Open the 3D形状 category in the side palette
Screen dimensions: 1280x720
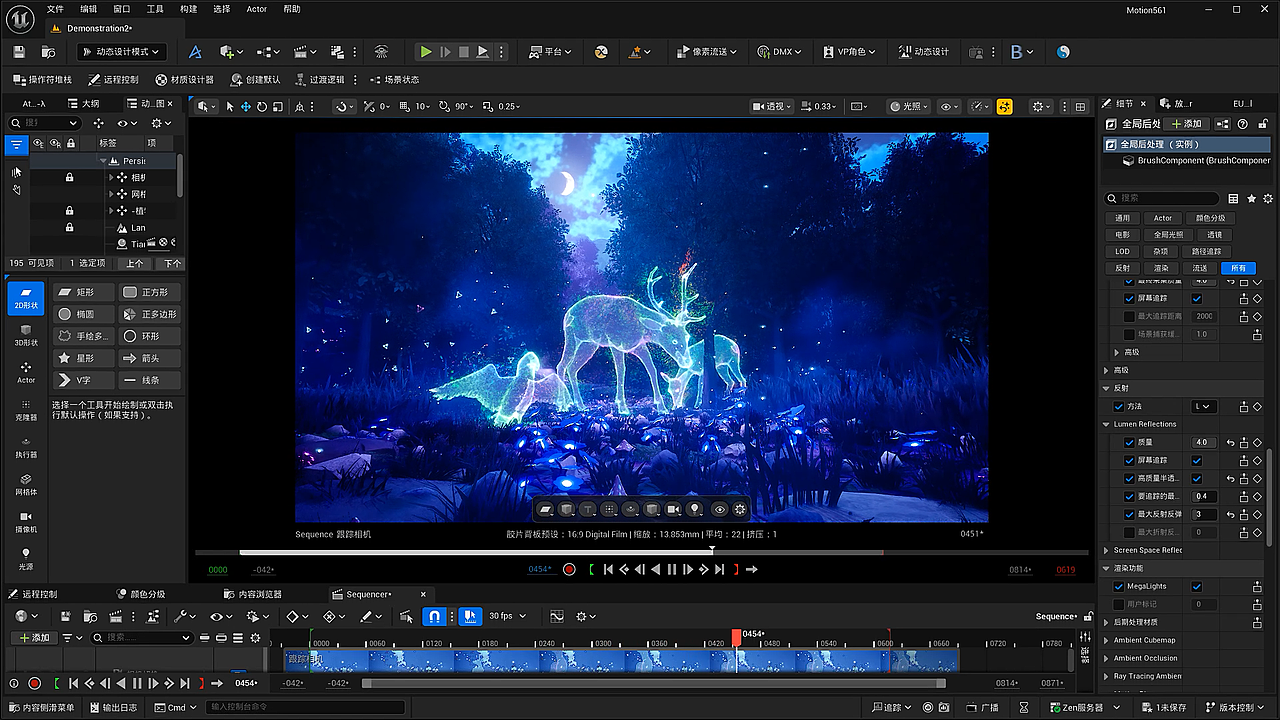pos(26,335)
